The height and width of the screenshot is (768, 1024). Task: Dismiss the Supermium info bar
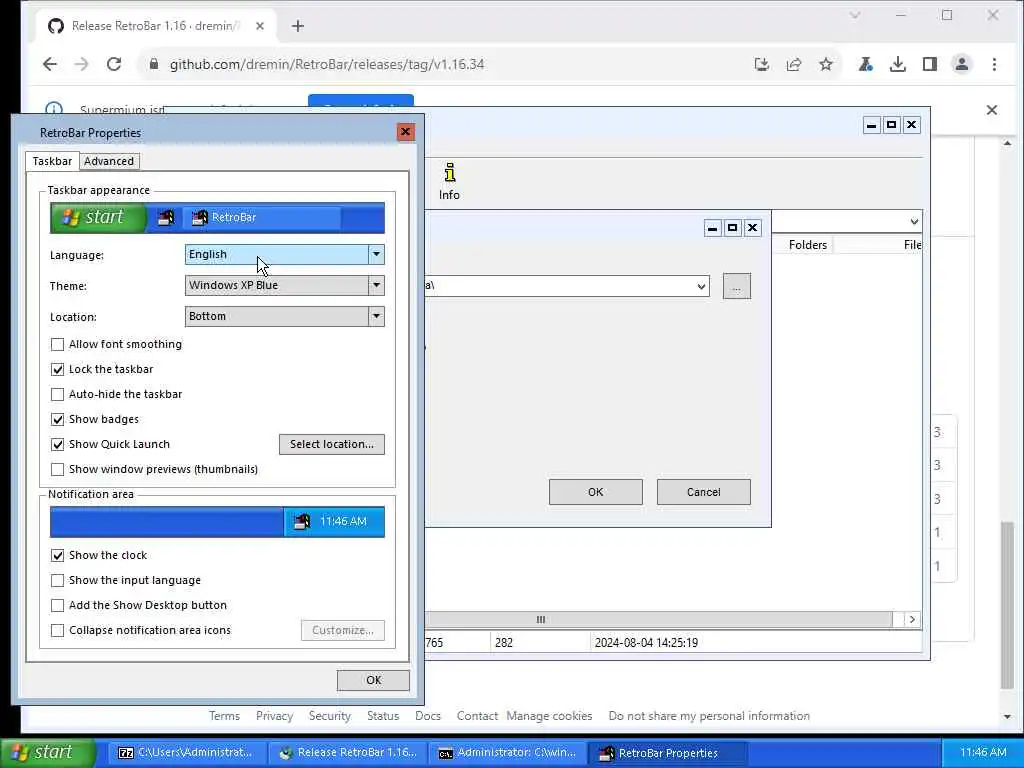coord(991,110)
